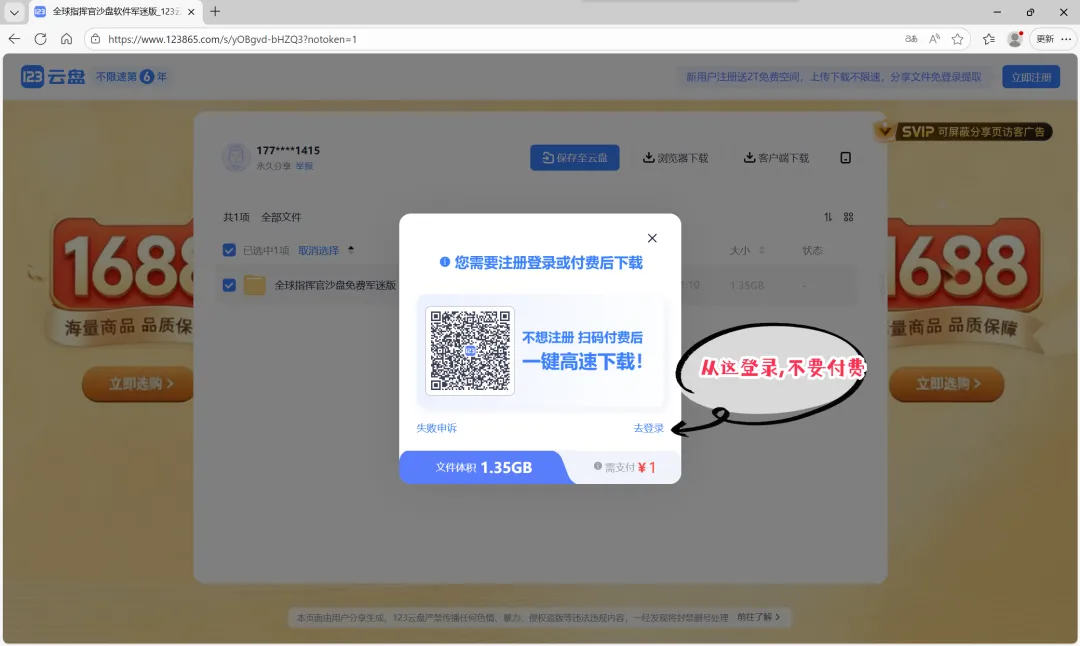Open the translate page icon
Viewport: 1080px width, 646px height.
coord(911,39)
